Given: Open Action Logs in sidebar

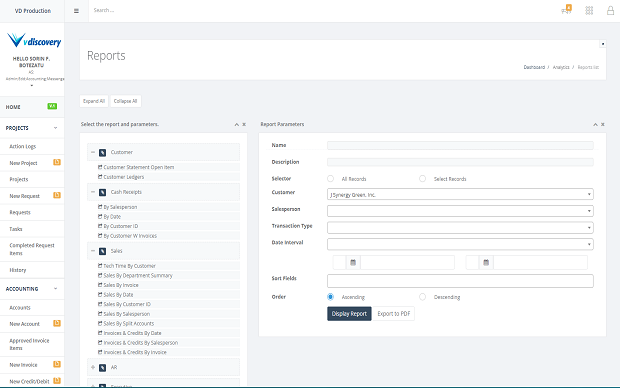Looking at the screenshot, I should [x=23, y=147].
